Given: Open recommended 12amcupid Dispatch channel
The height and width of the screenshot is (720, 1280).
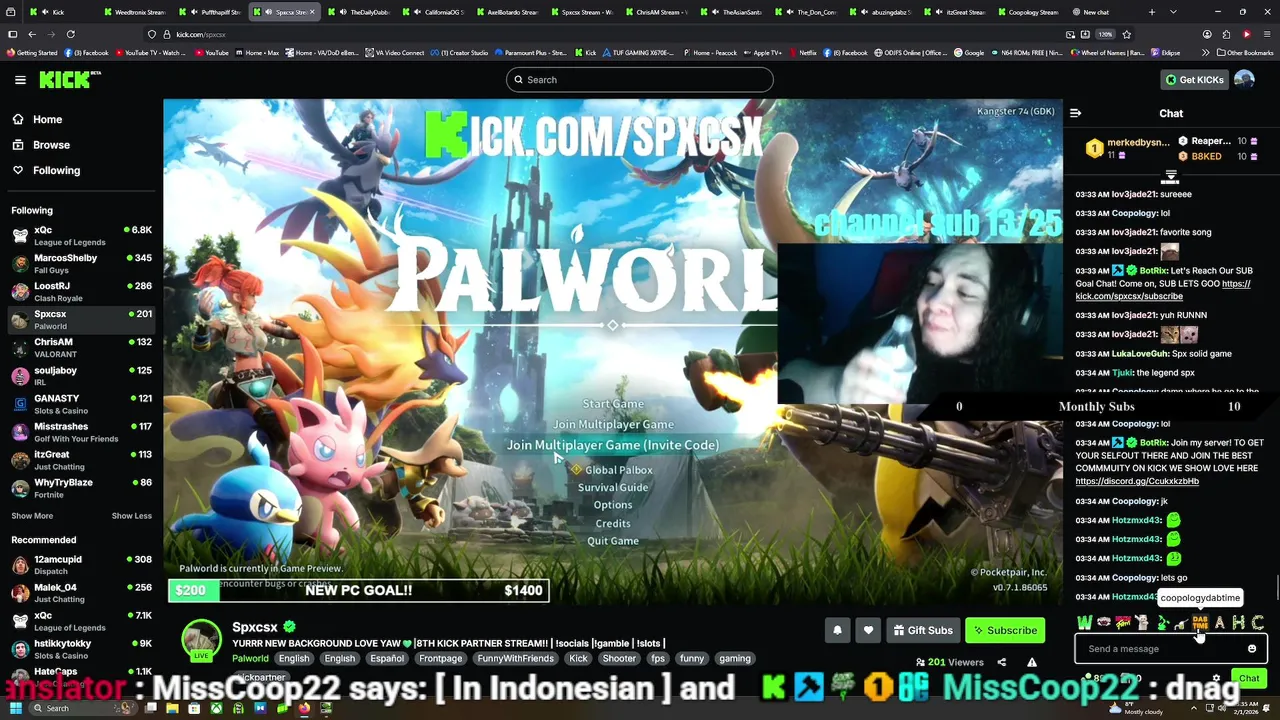Looking at the screenshot, I should pos(82,565).
